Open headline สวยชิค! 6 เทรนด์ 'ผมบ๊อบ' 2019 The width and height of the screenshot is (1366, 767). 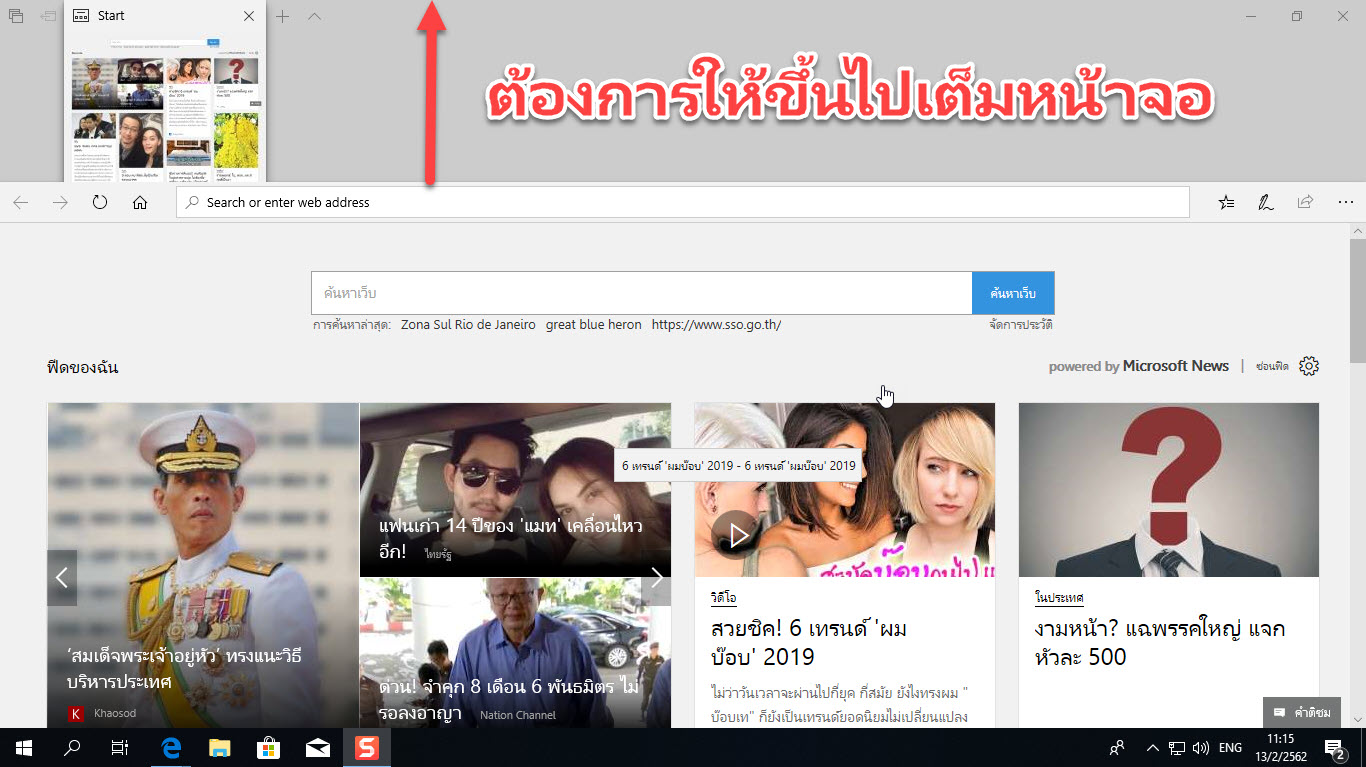click(x=809, y=643)
